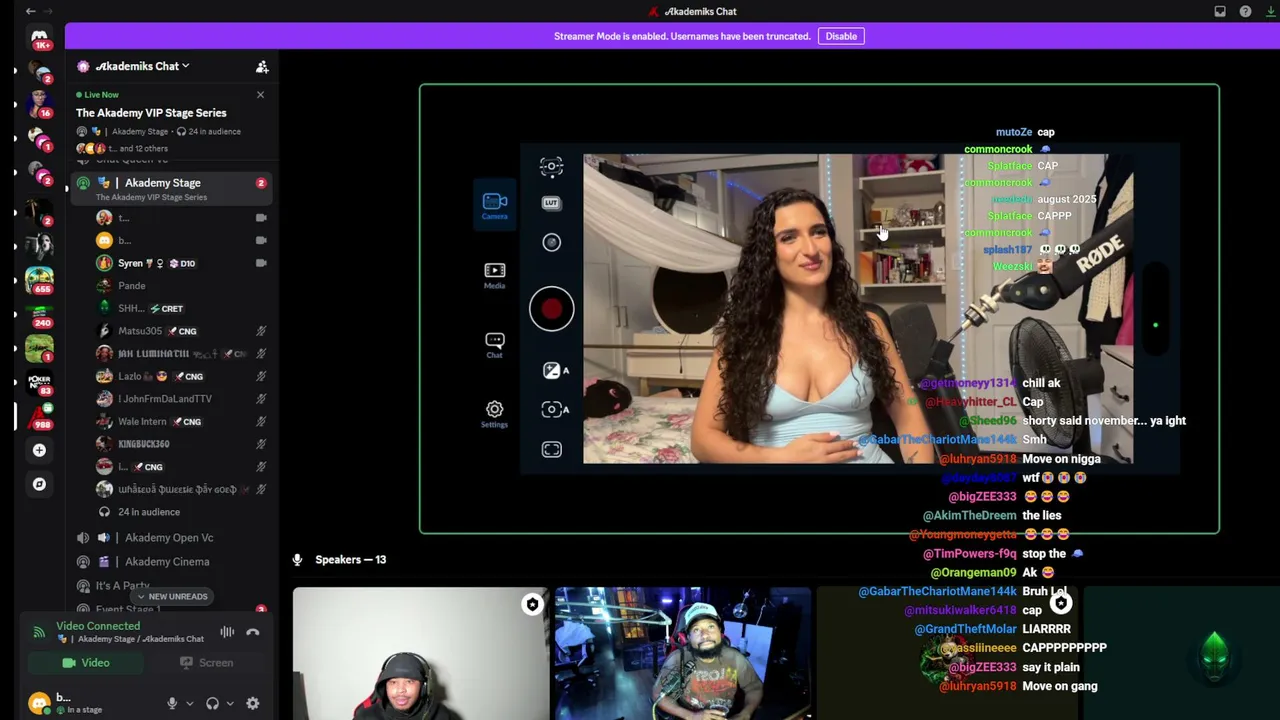
Task: Open the Video Connected status link
Action: click(98, 626)
